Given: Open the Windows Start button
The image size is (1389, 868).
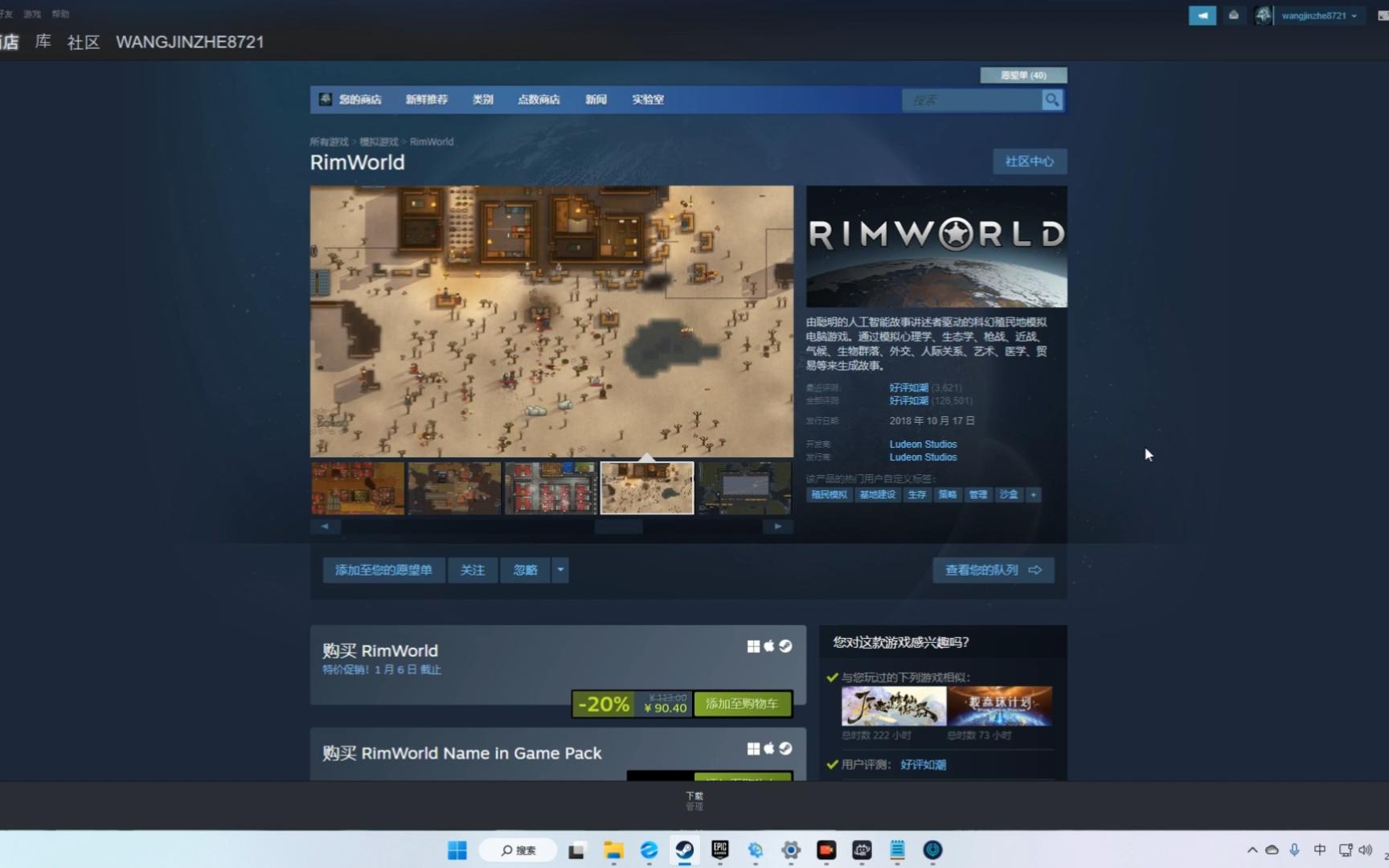Looking at the screenshot, I should pos(457,850).
